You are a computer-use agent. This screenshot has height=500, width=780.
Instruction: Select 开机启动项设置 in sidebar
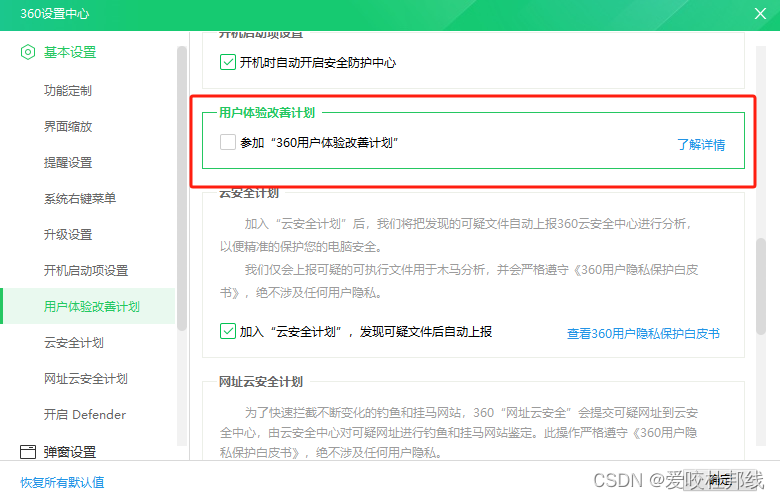pos(86,271)
